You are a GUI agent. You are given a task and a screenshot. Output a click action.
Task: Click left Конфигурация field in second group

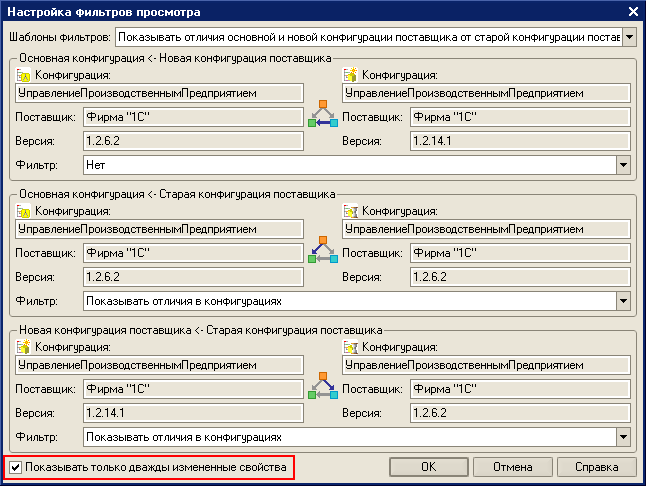159,229
